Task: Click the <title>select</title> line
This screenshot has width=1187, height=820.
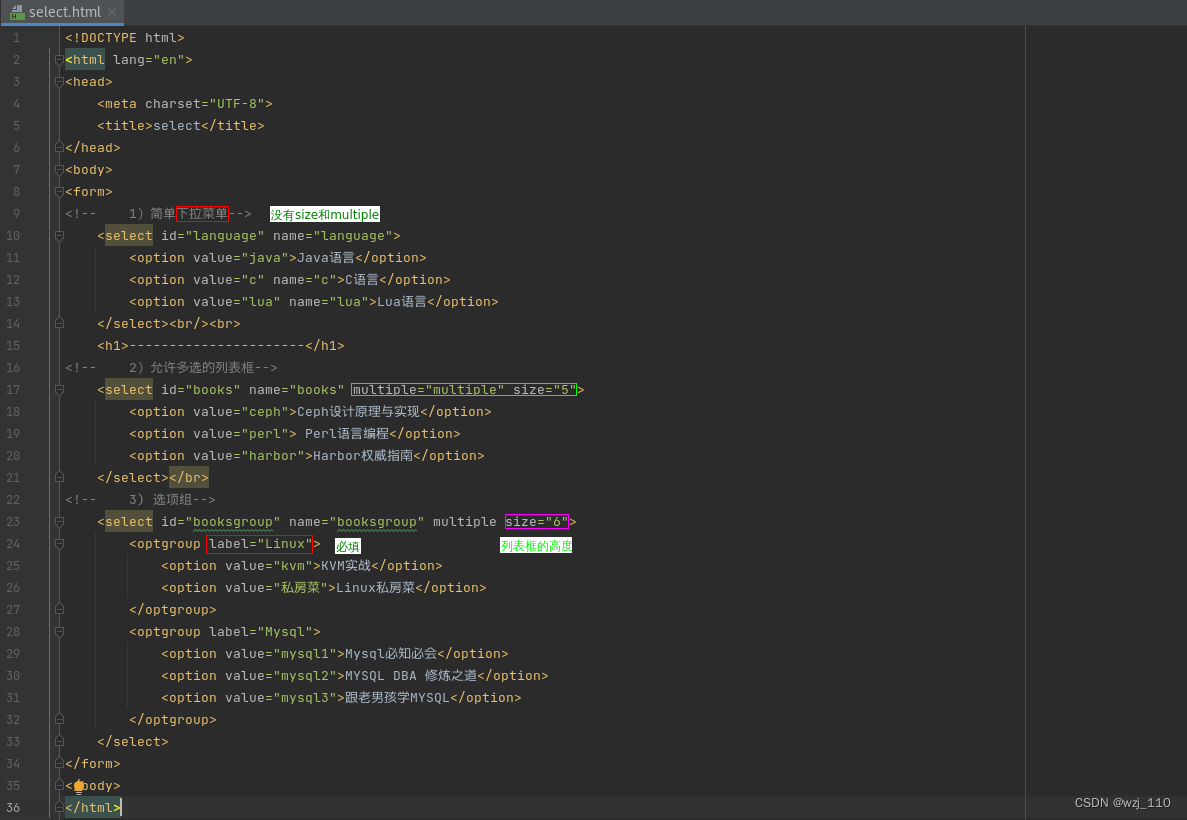Action: pos(181,126)
